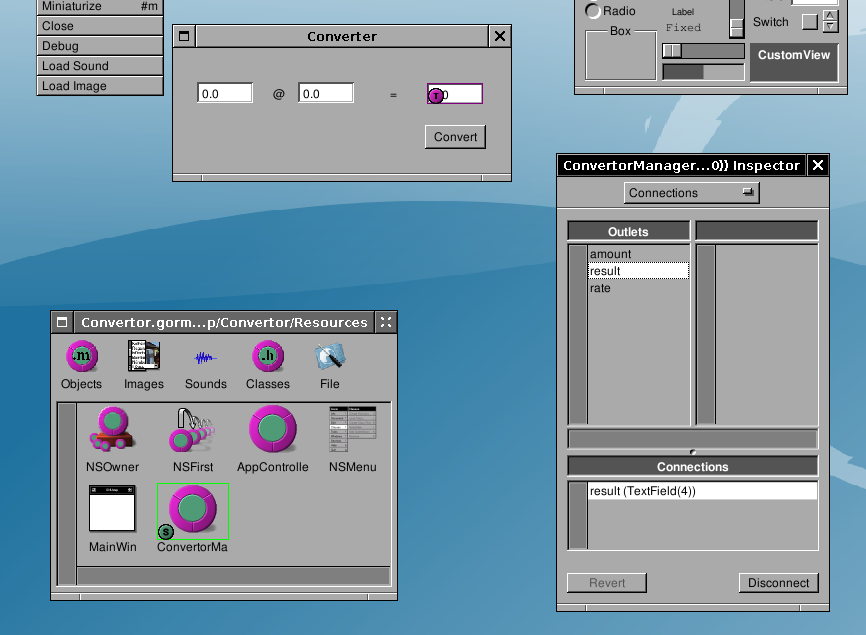The height and width of the screenshot is (635, 866).
Task: Click the Debug menu item
Action: (x=99, y=46)
